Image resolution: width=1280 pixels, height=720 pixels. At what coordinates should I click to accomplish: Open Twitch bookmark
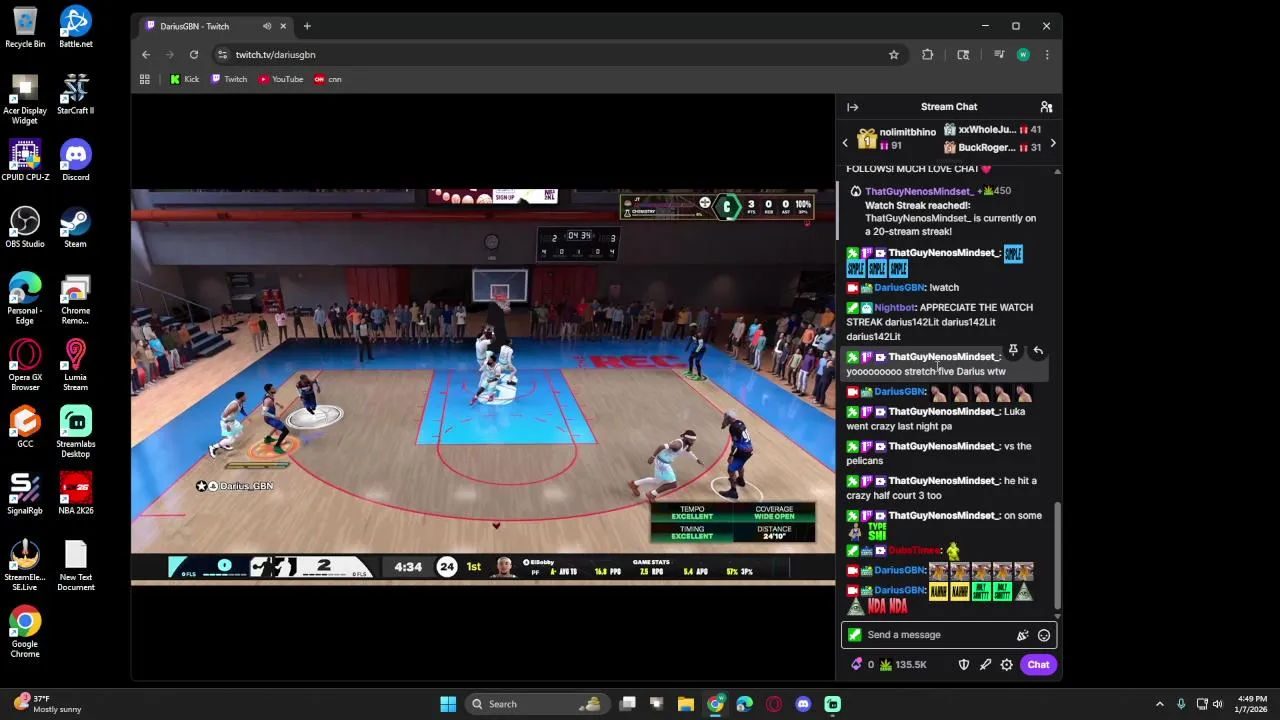coord(229,79)
